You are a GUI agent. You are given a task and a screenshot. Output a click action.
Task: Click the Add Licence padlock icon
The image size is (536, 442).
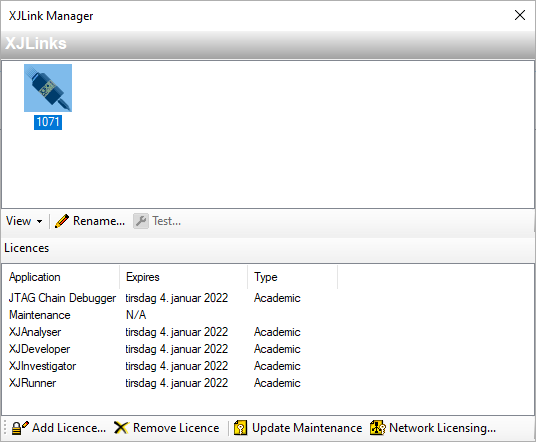pos(20,428)
